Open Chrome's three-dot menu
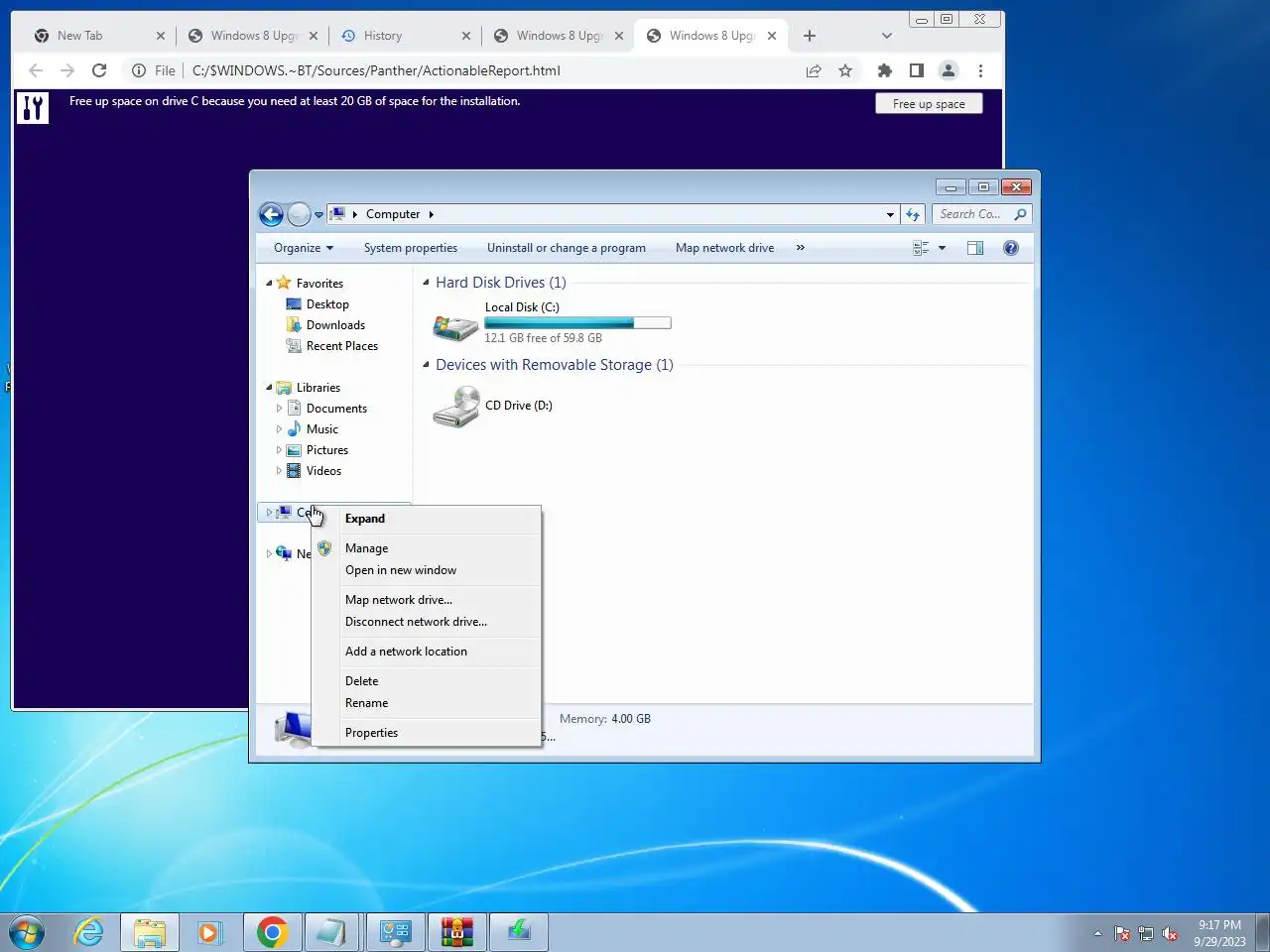 (x=980, y=70)
